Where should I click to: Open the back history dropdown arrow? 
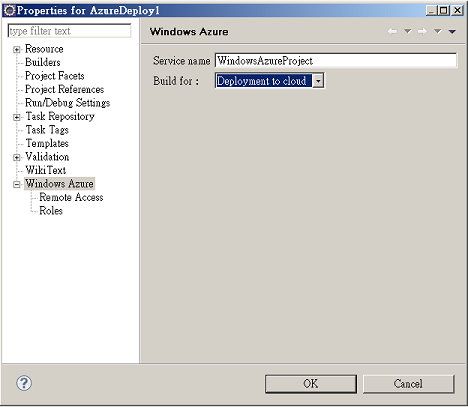[x=407, y=31]
